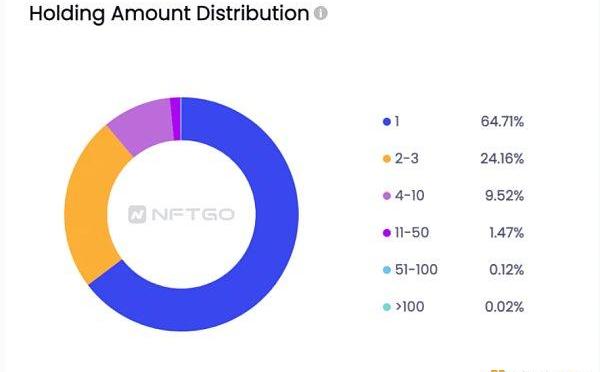Click the Holding Amount Distribution title
The image size is (600, 372).
169,14
